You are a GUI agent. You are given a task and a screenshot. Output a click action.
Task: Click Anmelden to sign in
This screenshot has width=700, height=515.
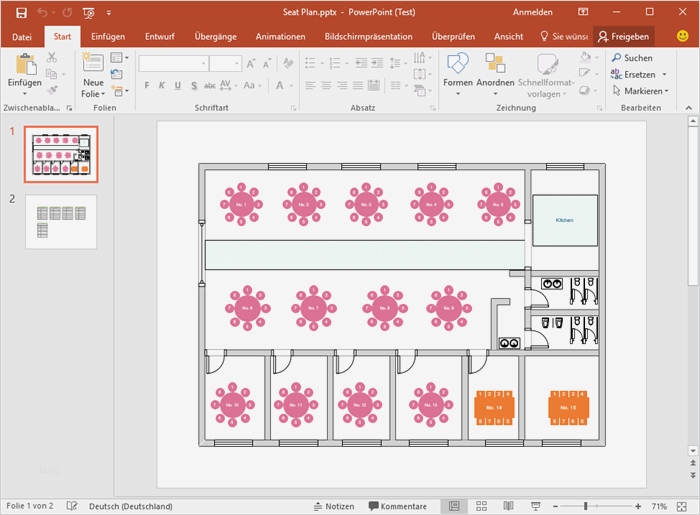coord(531,12)
